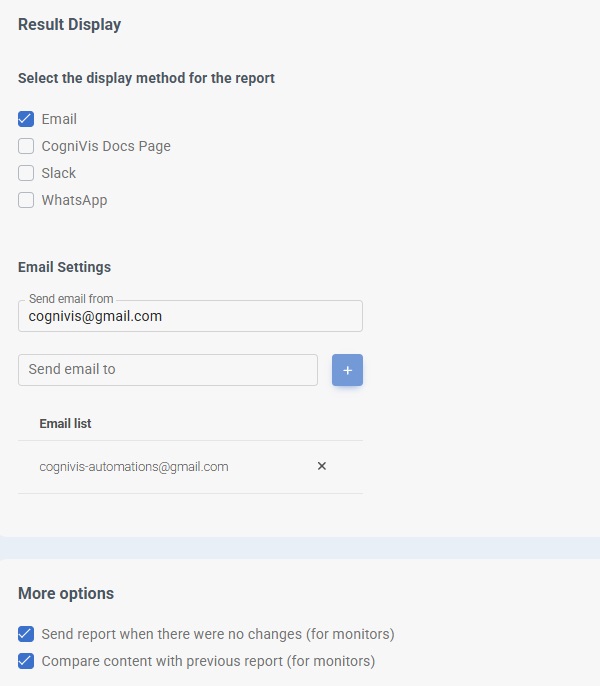The width and height of the screenshot is (600, 686).
Task: Select the cognivis-automations@gmail.com list entry
Action: [x=134, y=466]
